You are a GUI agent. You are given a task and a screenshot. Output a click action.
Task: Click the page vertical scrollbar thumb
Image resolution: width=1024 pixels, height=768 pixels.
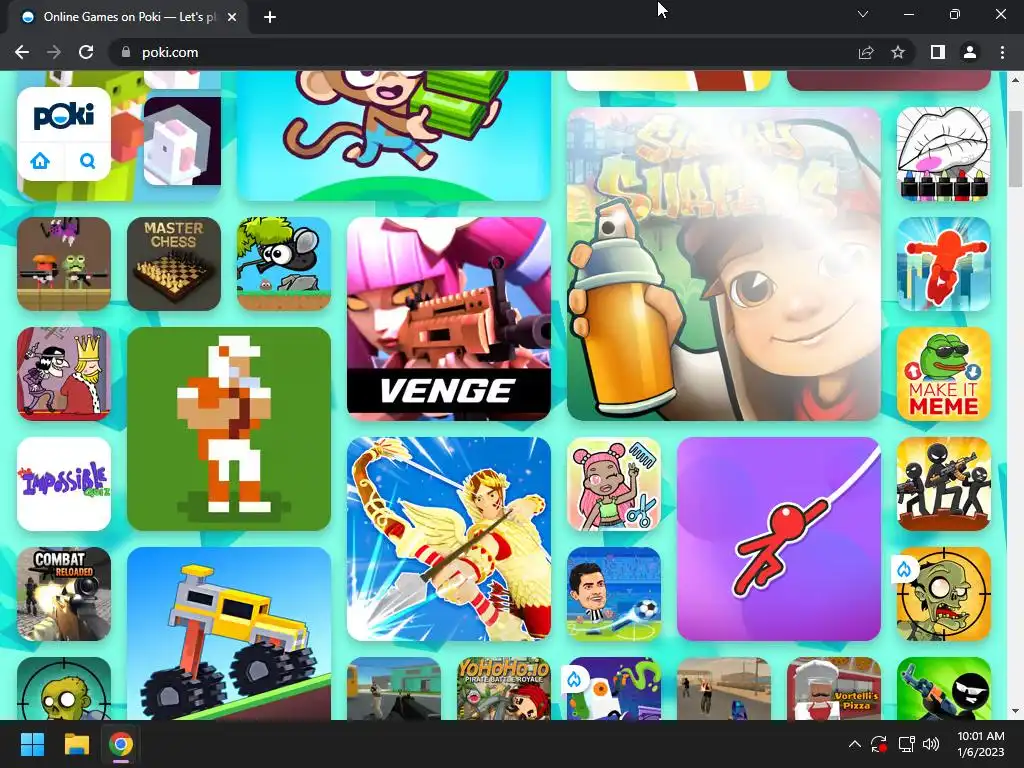tap(1015, 148)
